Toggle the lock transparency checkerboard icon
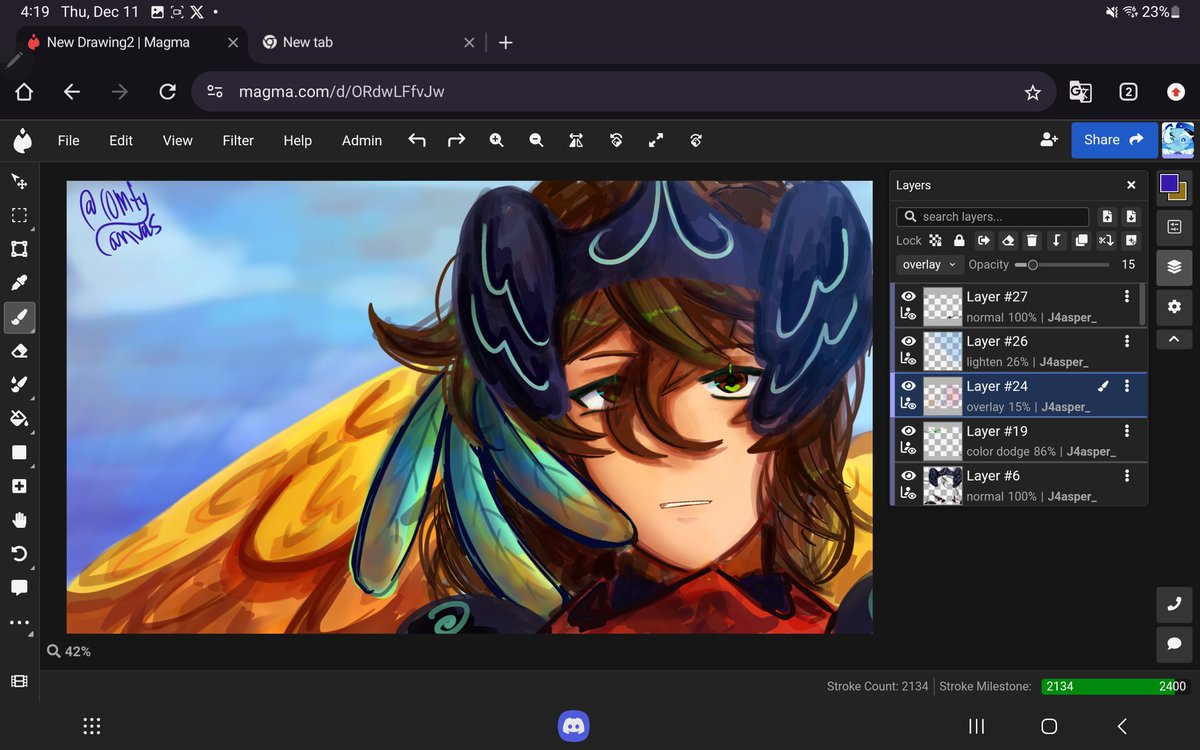This screenshot has height=750, width=1200. tap(935, 241)
